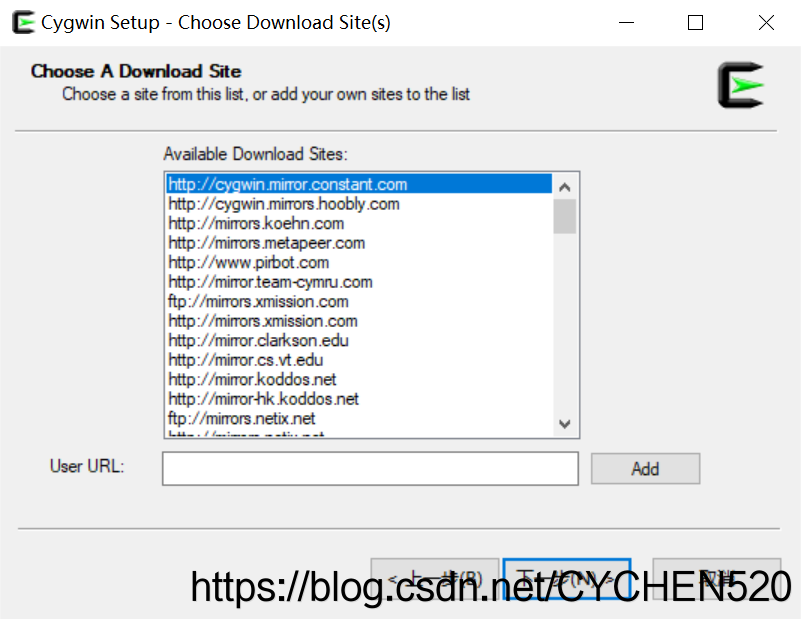Viewport: 801px width, 619px height.
Task: Select http://mirror-hk.koddos.net site
Action: click(359, 398)
